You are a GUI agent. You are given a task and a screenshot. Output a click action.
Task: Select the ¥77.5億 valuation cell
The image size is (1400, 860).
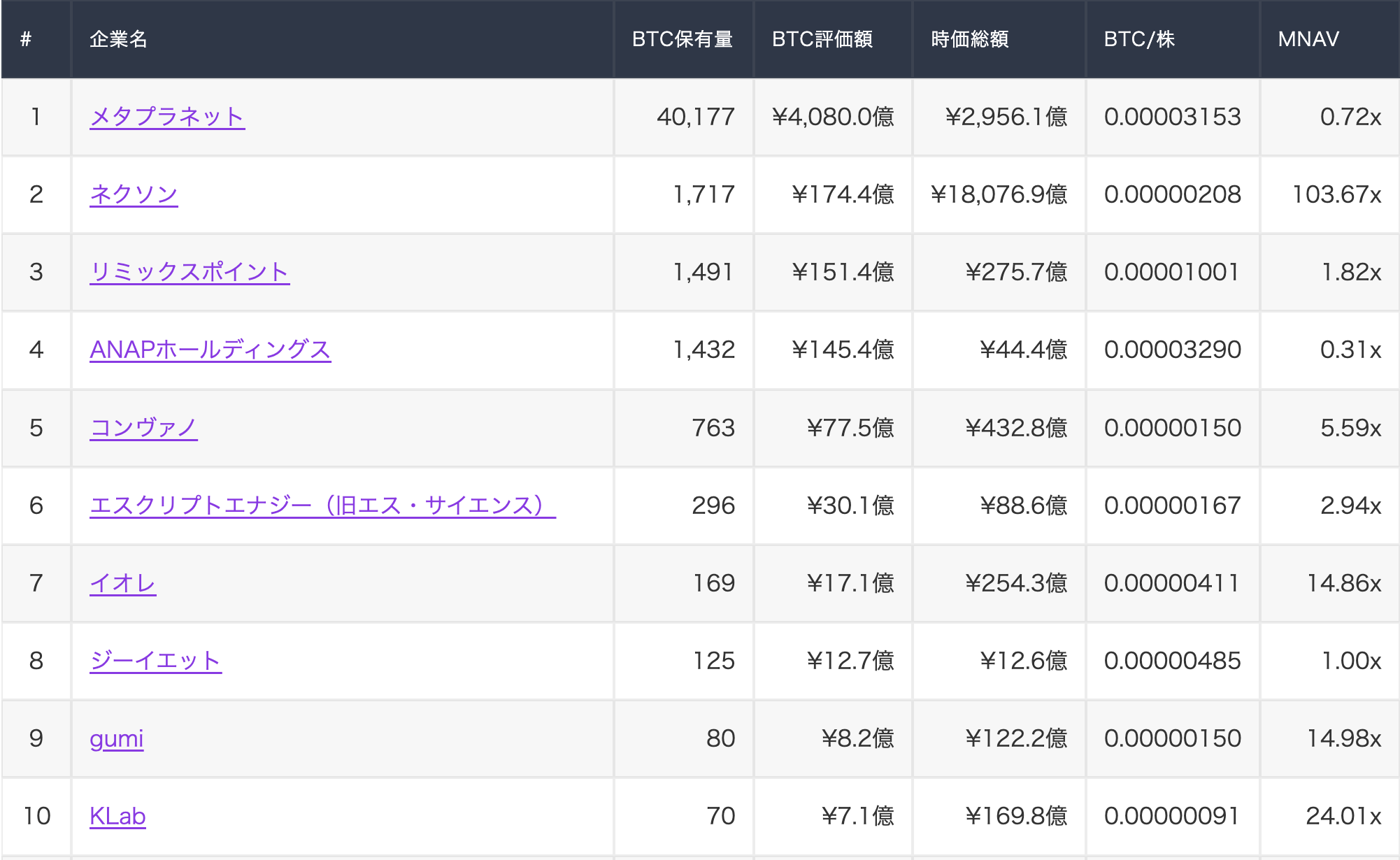click(x=833, y=428)
